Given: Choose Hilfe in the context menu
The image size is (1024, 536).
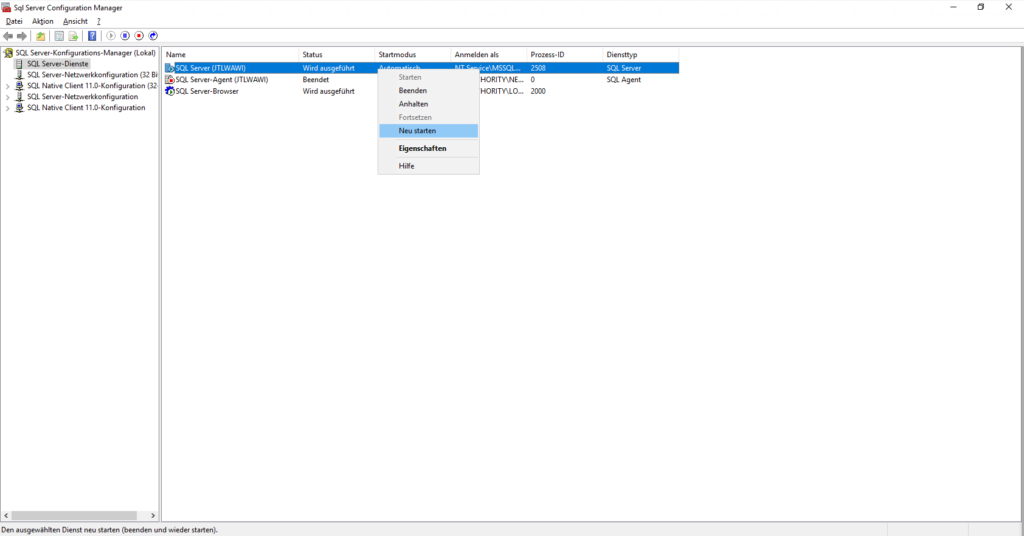Looking at the screenshot, I should 428,166.
